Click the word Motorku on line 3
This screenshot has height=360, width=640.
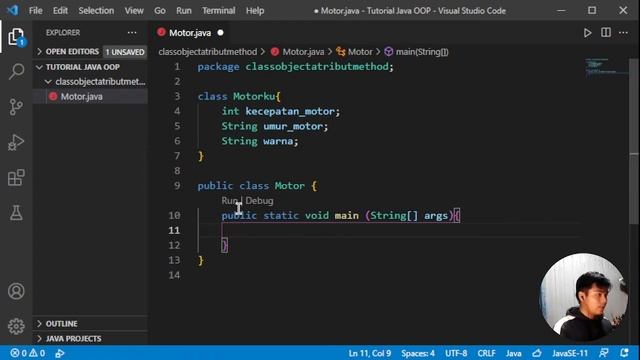(254, 97)
